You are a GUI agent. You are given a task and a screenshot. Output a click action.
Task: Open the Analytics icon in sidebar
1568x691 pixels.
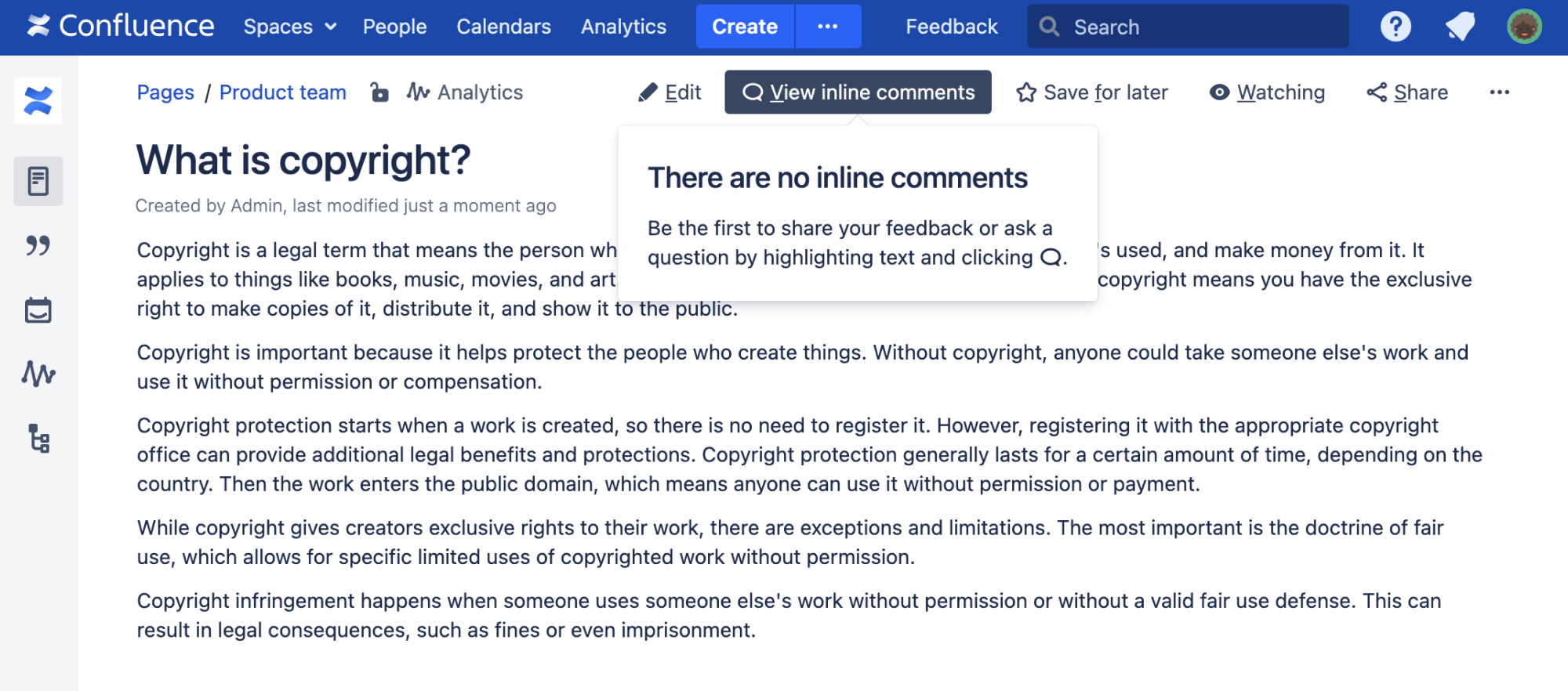tap(38, 374)
